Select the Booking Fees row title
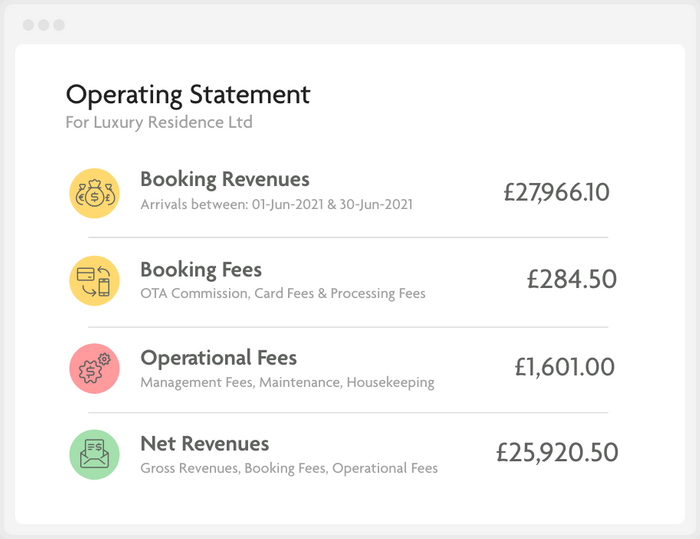700x539 pixels. point(200,269)
